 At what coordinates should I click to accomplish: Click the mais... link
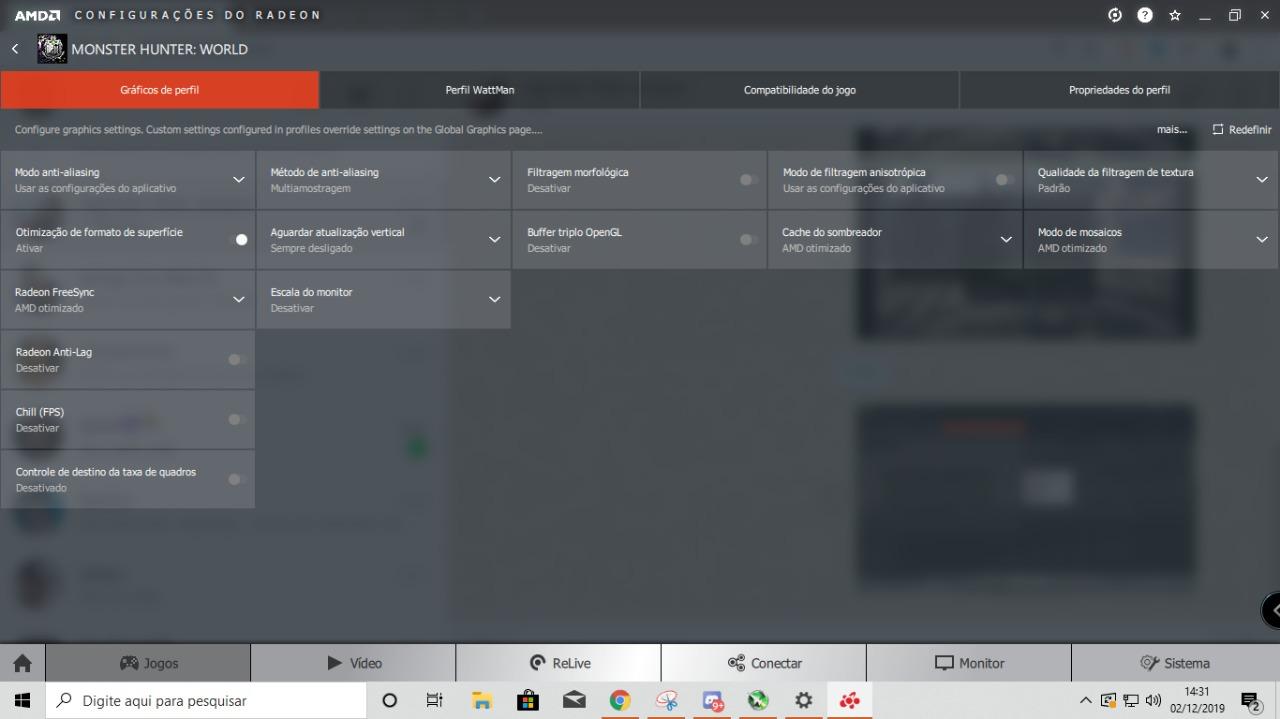tap(1172, 130)
